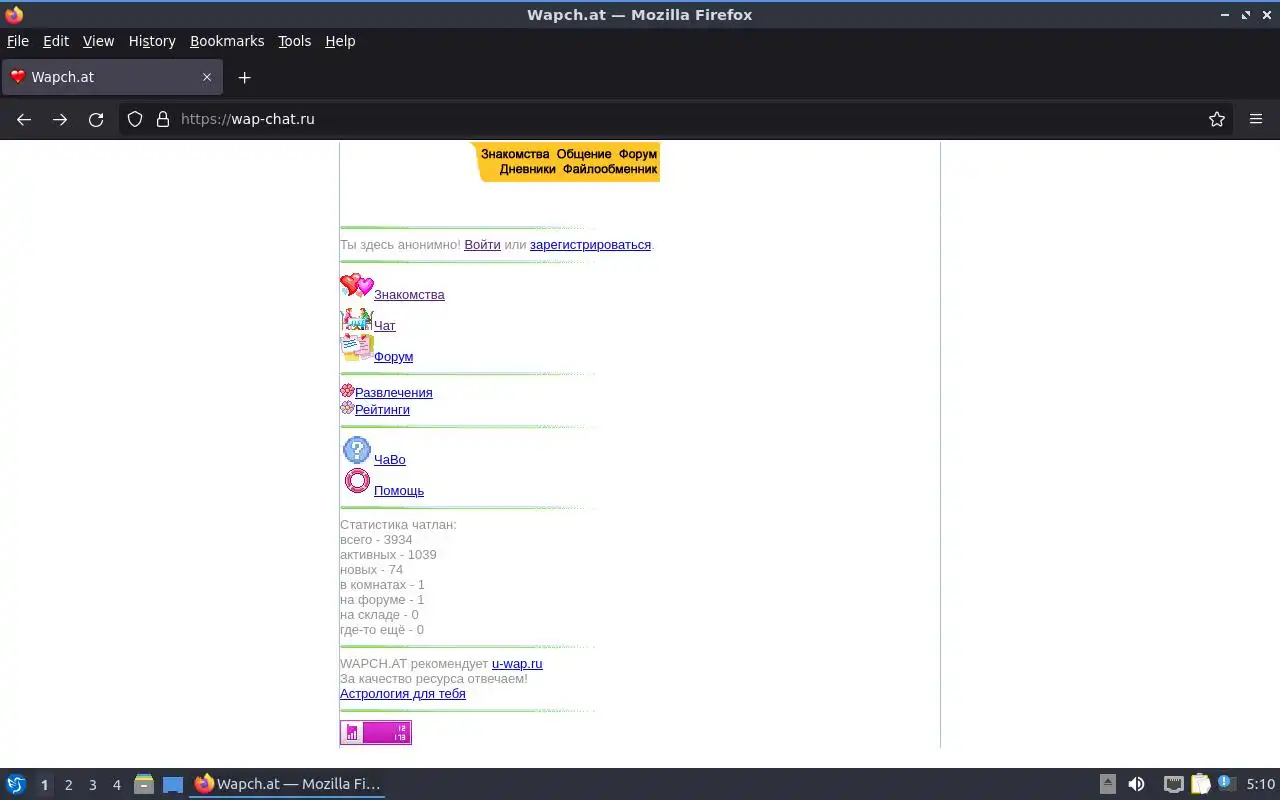Screen dimensions: 1280x800
Task: Click the 'всего - 3934' statistic text
Action: pos(376,539)
